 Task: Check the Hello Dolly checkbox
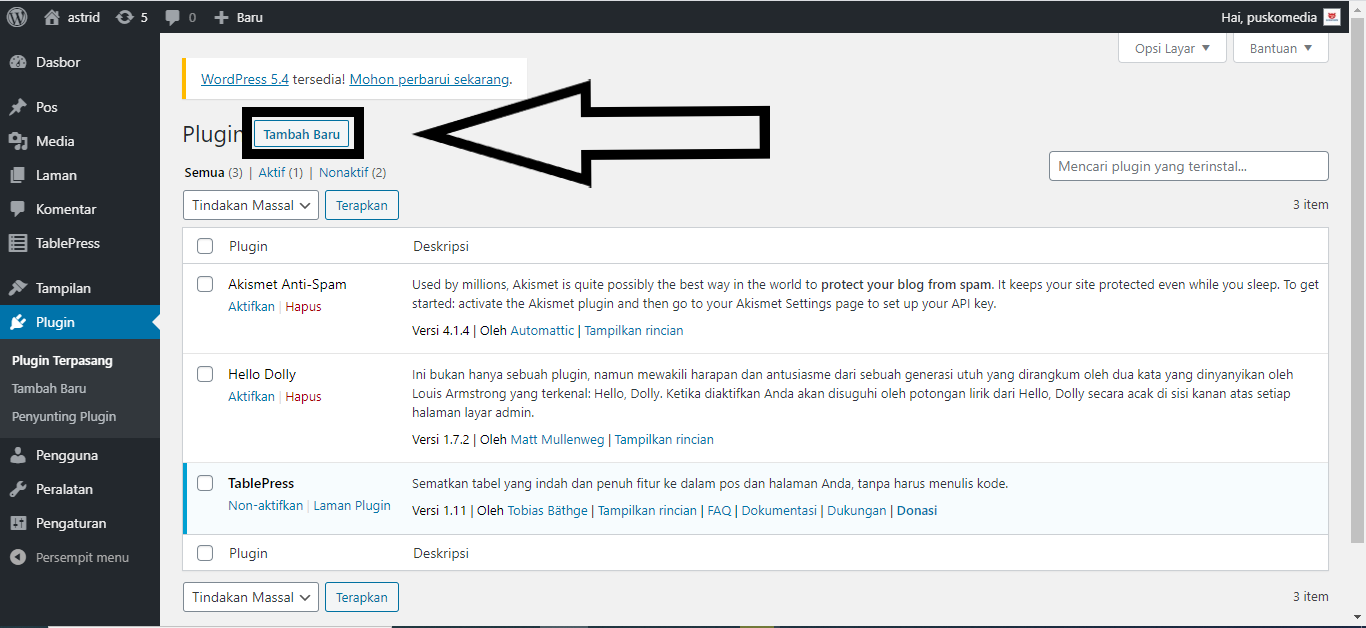[x=205, y=374]
